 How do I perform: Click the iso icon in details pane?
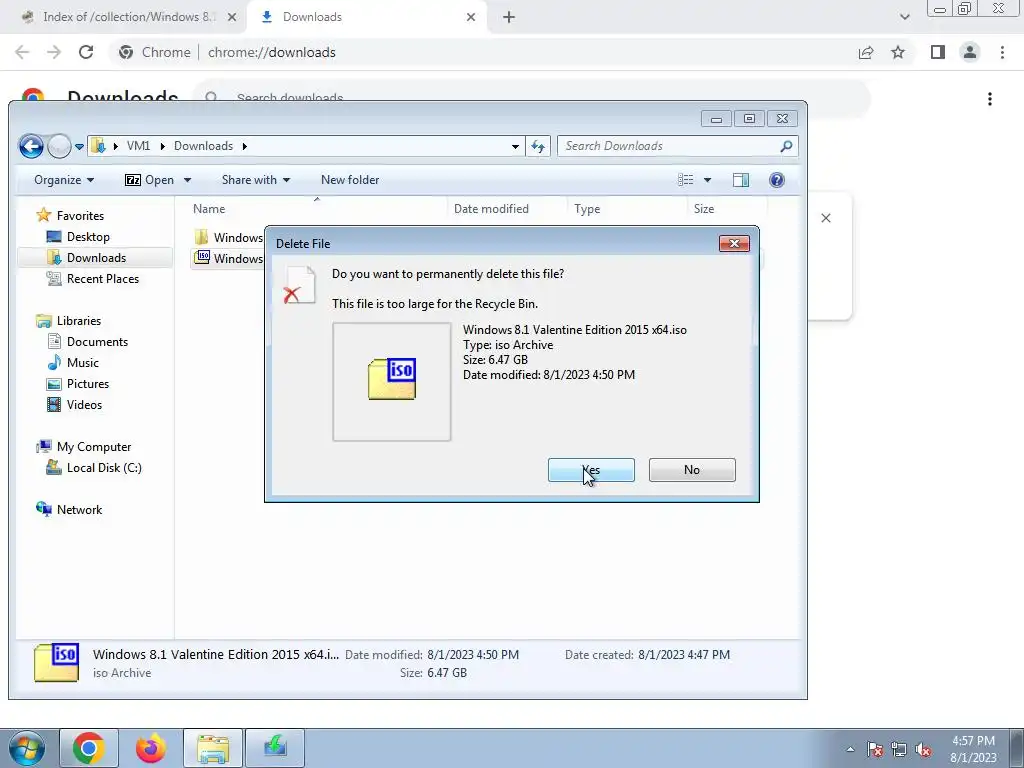tap(57, 662)
